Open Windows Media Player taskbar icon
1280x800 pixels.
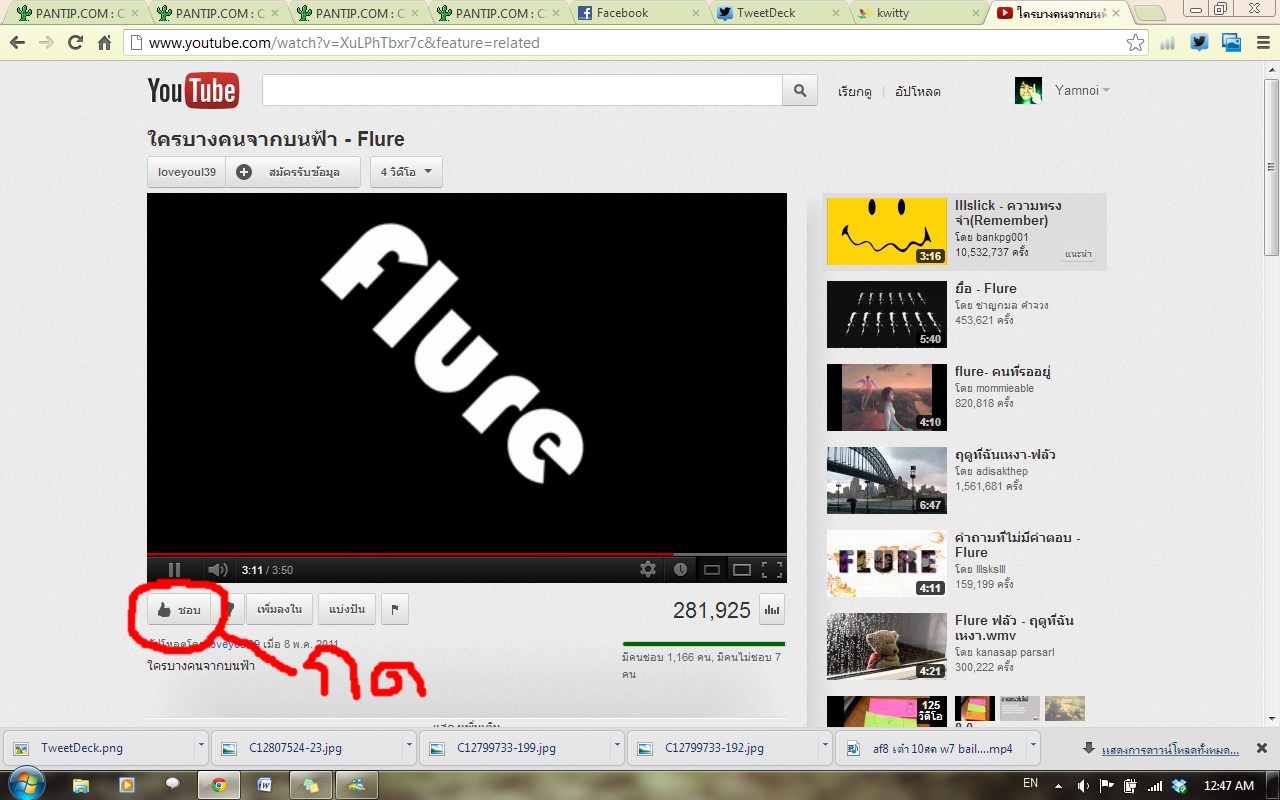127,784
